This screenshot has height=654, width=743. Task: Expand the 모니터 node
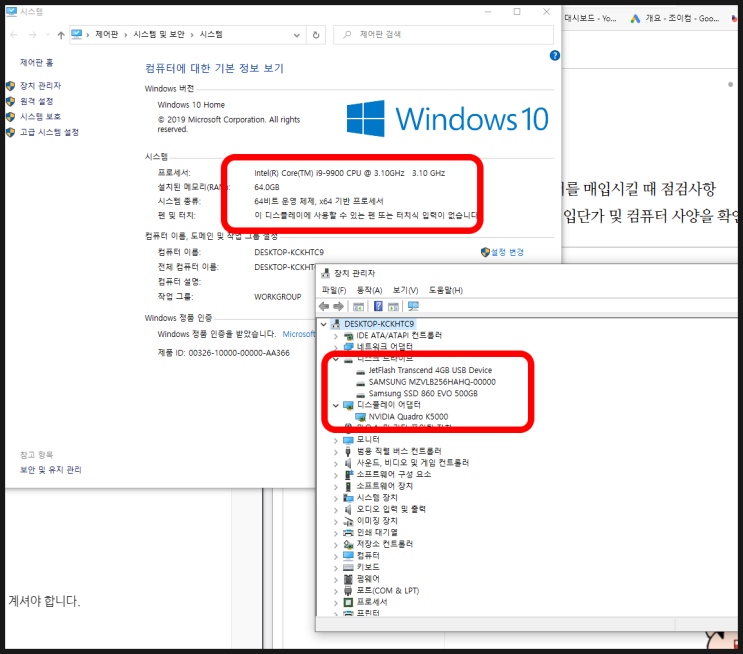[336, 440]
